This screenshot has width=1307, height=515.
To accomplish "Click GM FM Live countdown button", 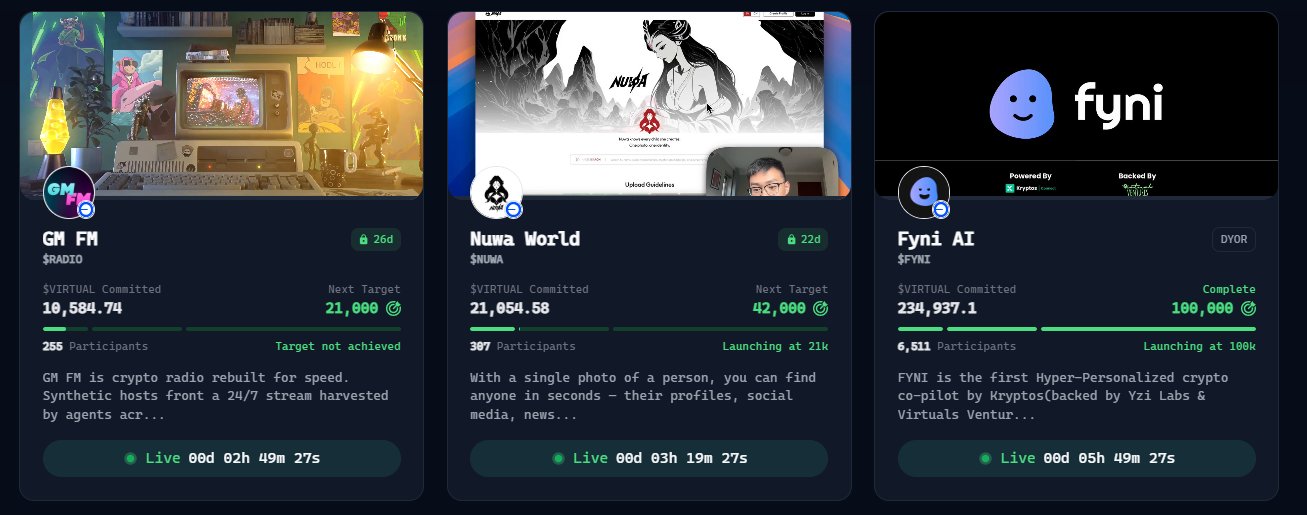I will [222, 458].
